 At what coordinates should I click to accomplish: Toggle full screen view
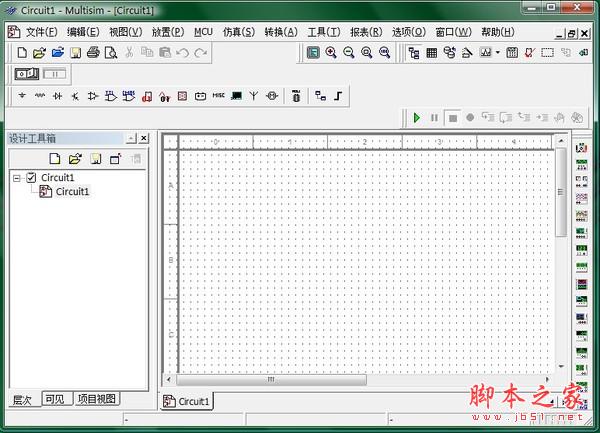tap(313, 52)
